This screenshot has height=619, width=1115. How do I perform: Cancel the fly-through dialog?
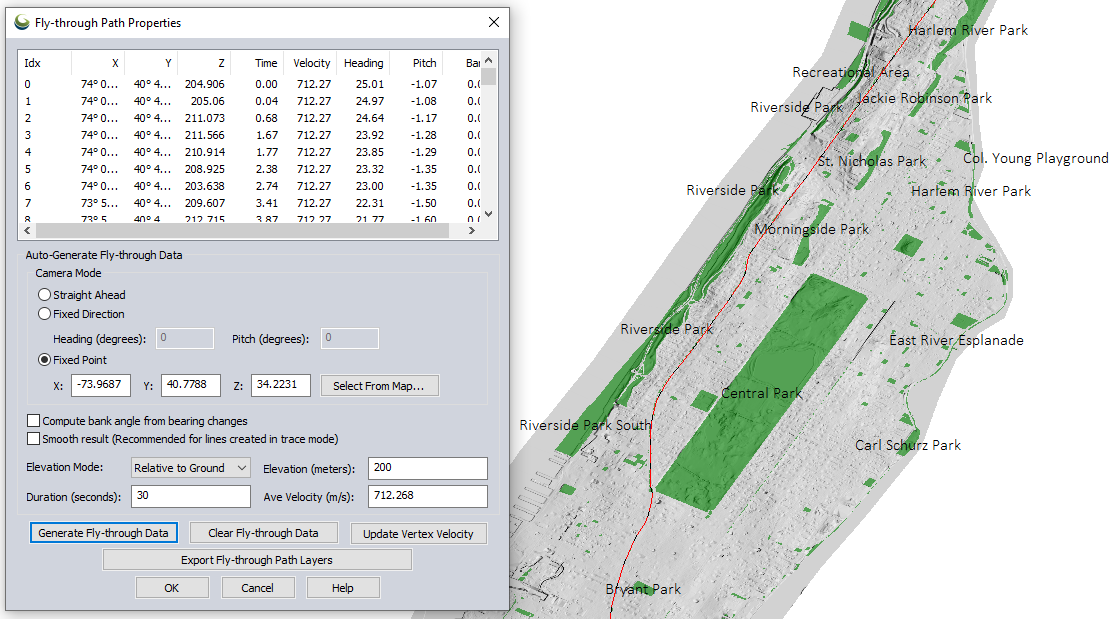point(257,588)
